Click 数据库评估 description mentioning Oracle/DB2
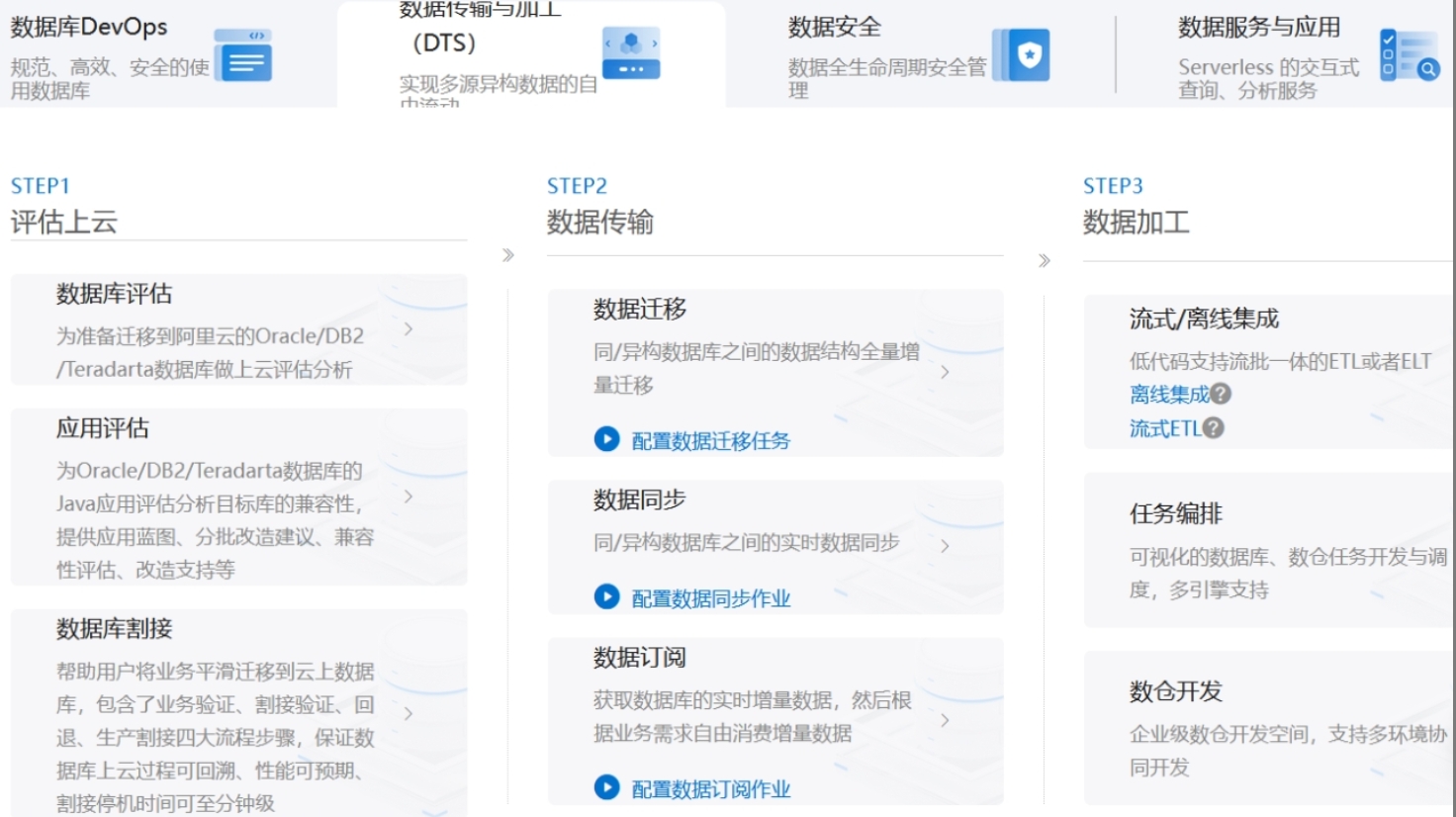The height and width of the screenshot is (817, 1456). pyautogui.click(x=210, y=352)
